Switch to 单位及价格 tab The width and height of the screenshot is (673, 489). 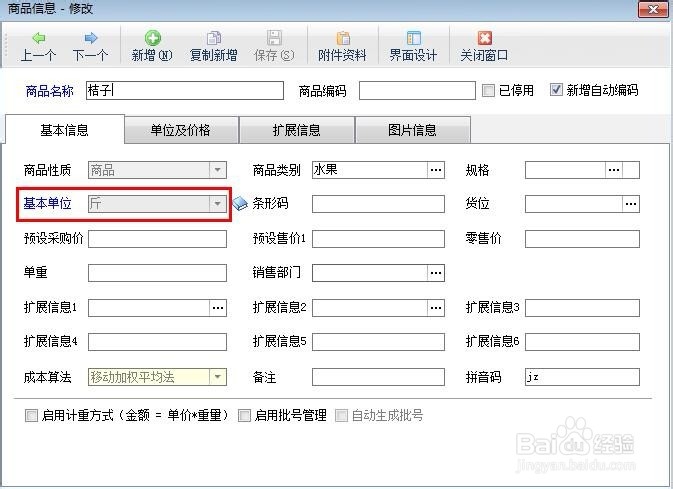point(181,130)
